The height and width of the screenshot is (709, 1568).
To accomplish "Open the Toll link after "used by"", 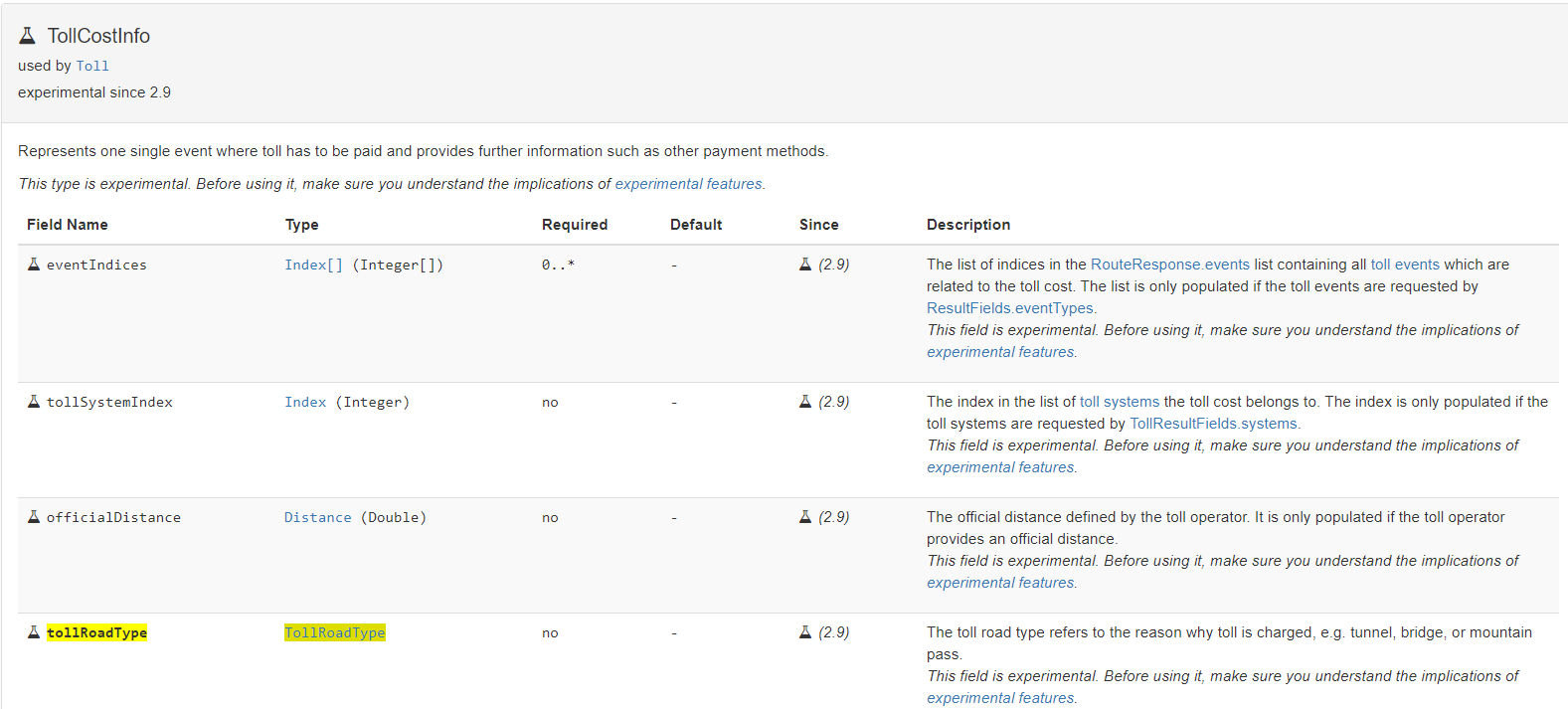I will tap(92, 66).
